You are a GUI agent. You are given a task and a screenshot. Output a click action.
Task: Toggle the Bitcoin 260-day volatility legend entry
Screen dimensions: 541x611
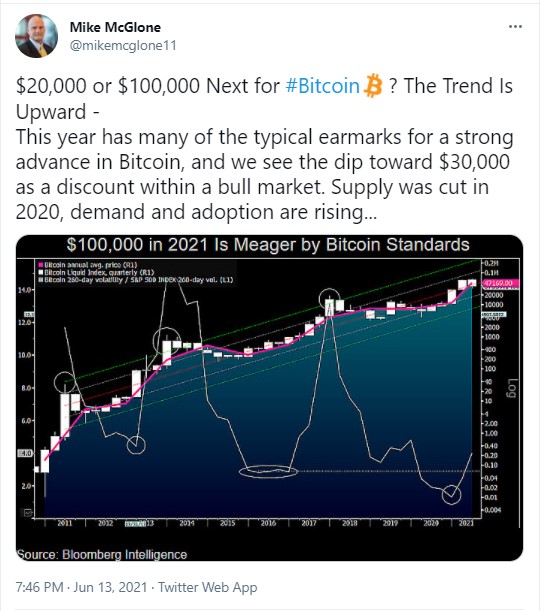point(135,280)
